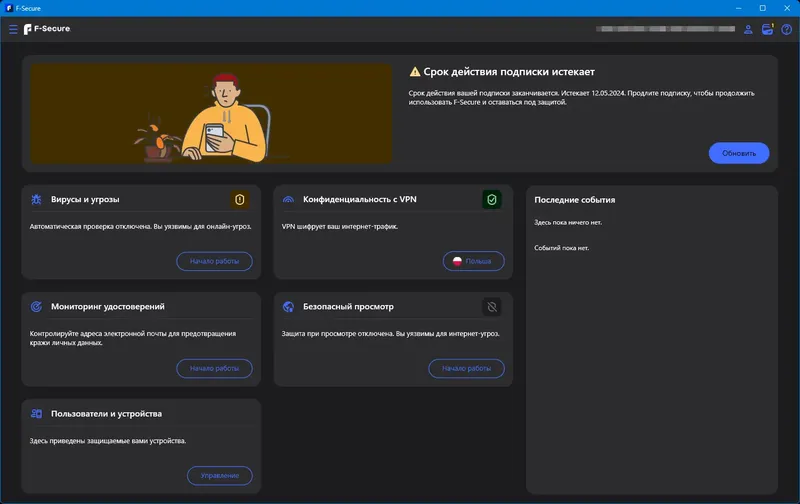Open the Безопасный просмотр card title

tap(348, 307)
